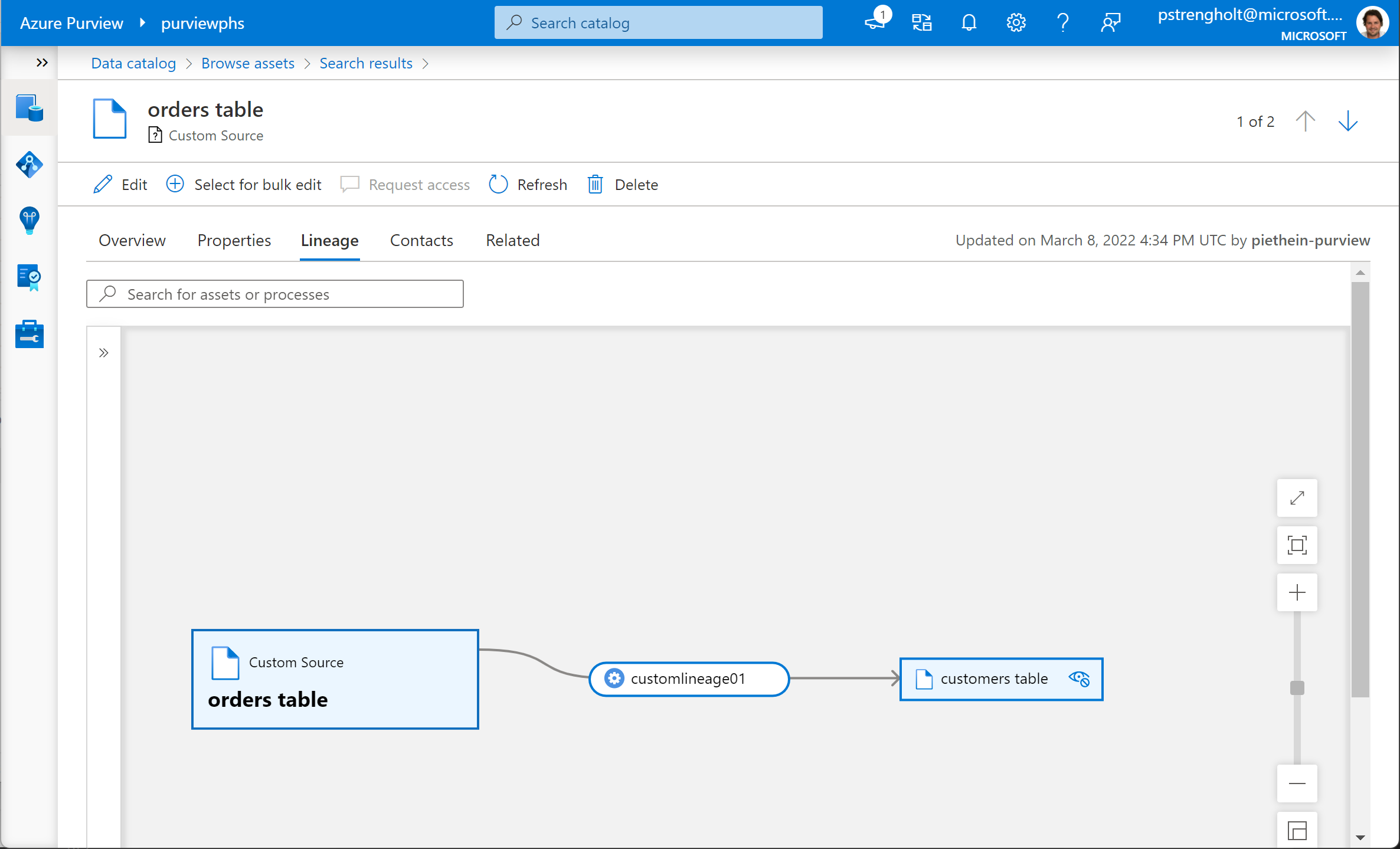
Task: Click the Request access button
Action: pos(405,184)
